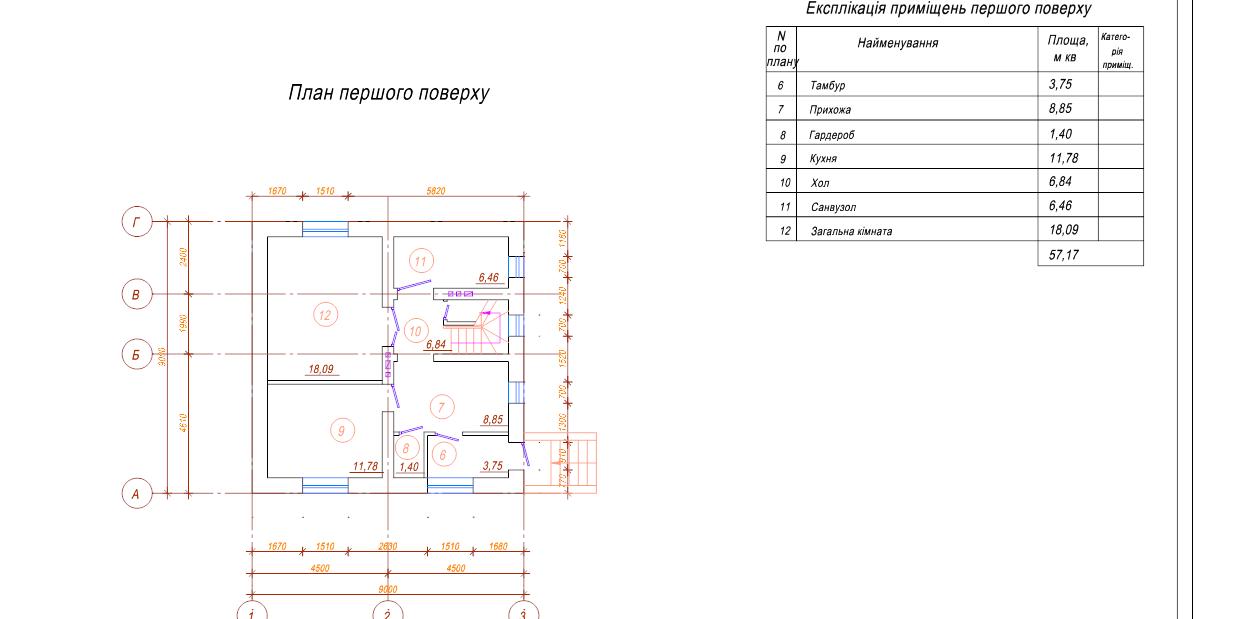Click the 'N по плану' column header
This screenshot has height=619, width=1250.
[x=781, y=48]
